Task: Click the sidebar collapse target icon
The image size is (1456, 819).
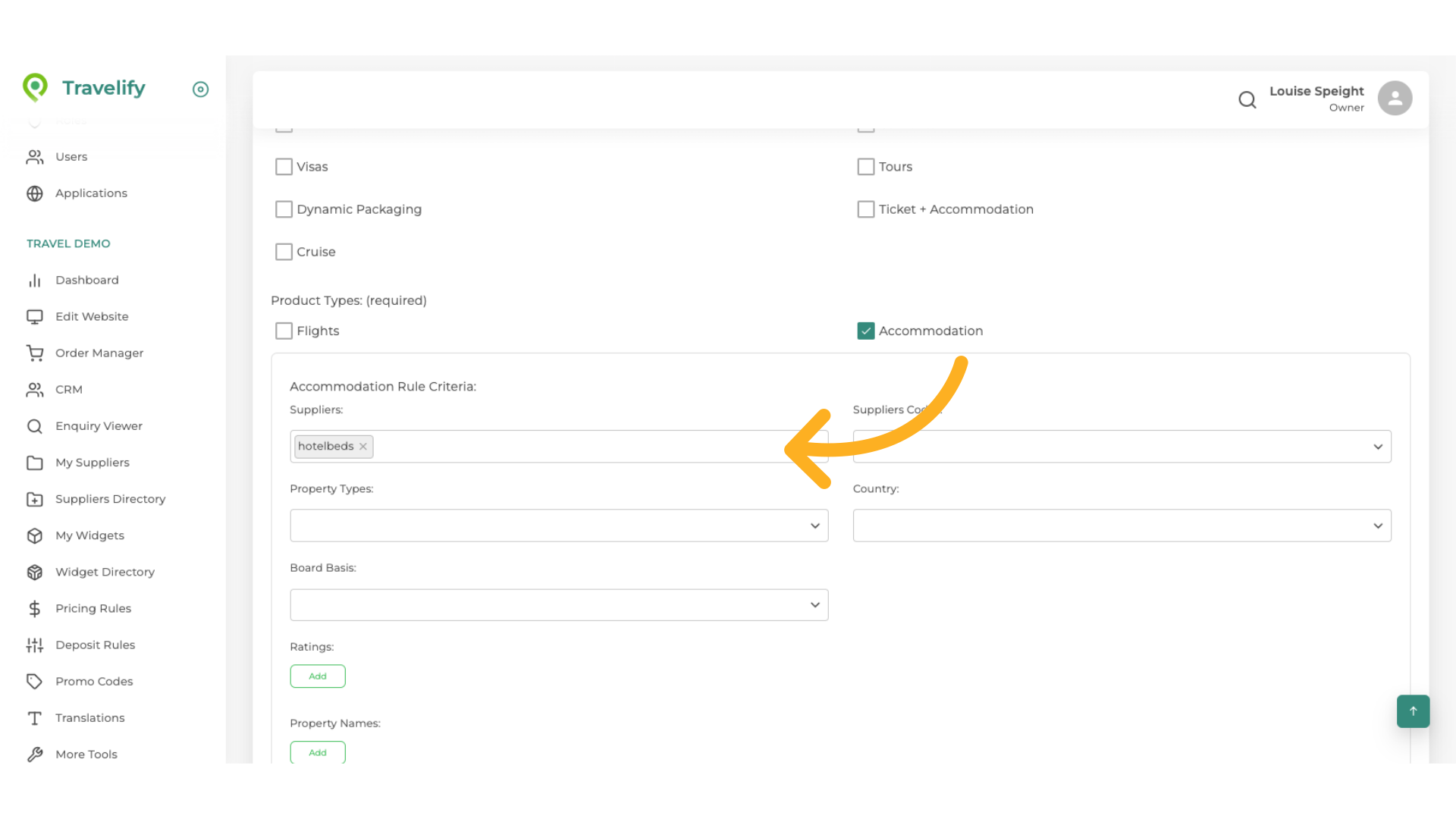Action: point(200,89)
